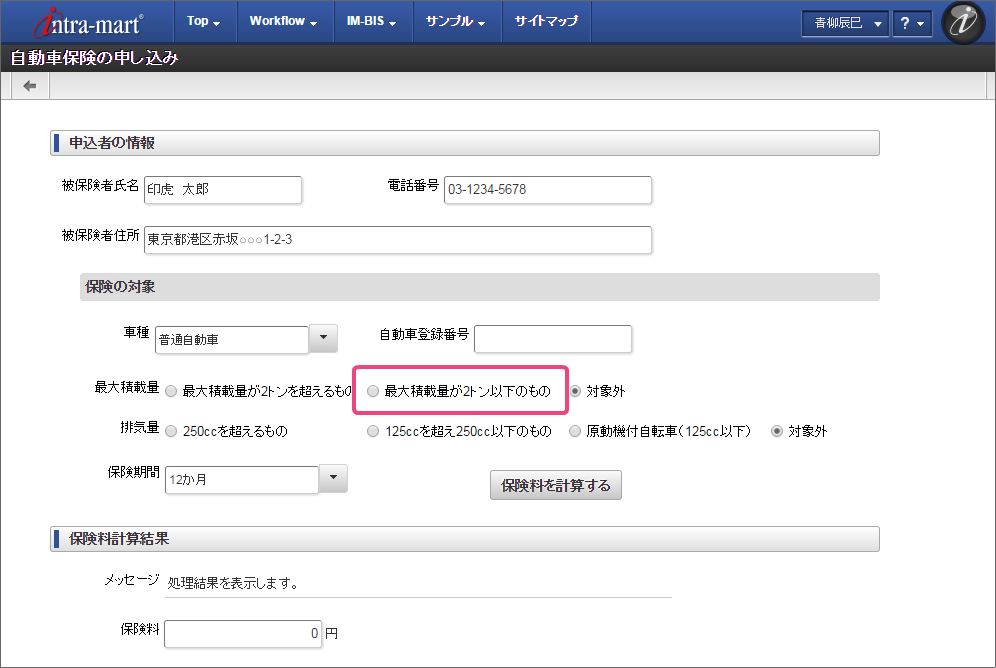Open the 青柳辰巳 user menu
The height and width of the screenshot is (668, 996).
coord(845,23)
